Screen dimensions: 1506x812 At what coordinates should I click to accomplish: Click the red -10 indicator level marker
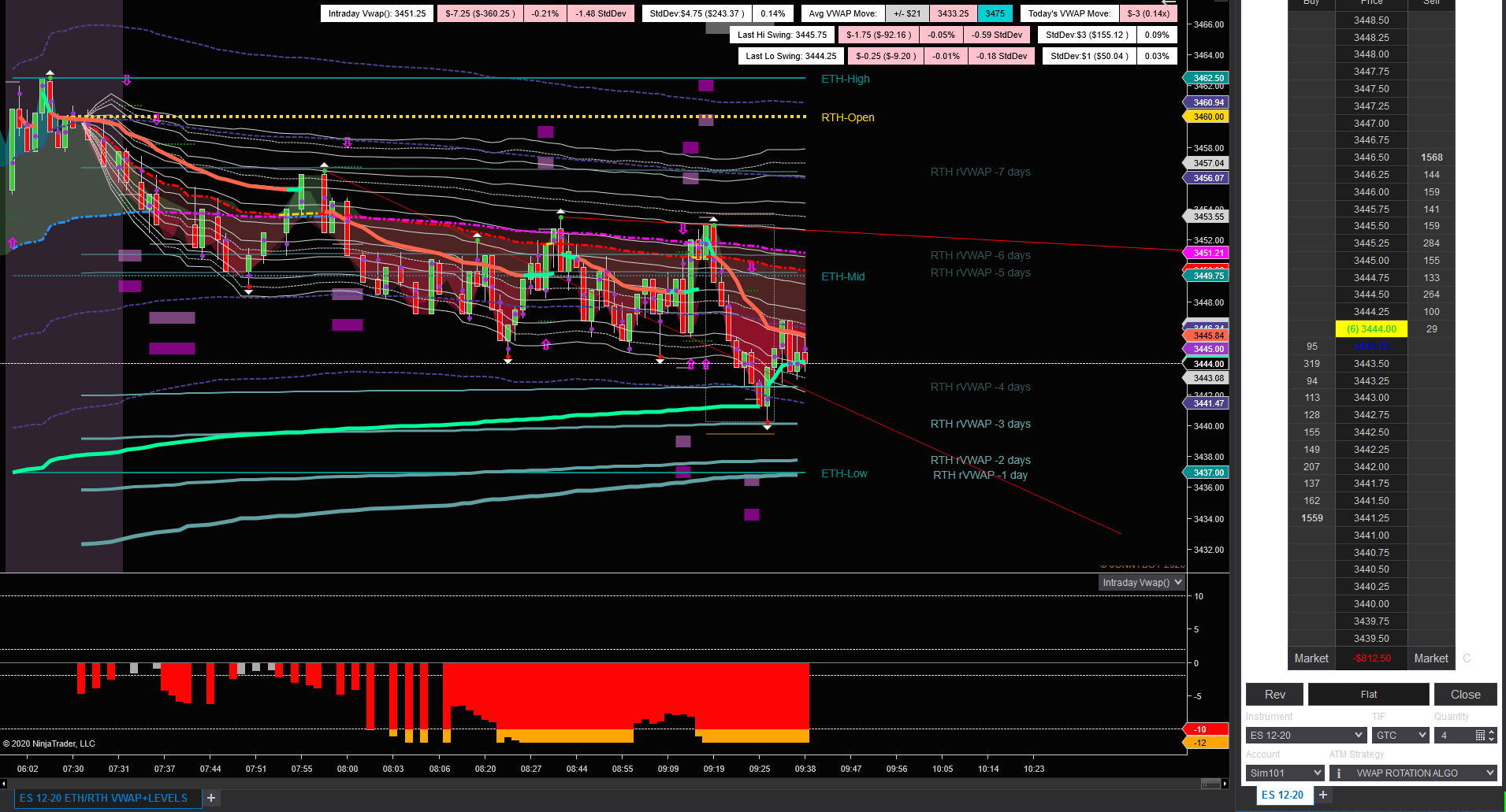[1207, 729]
